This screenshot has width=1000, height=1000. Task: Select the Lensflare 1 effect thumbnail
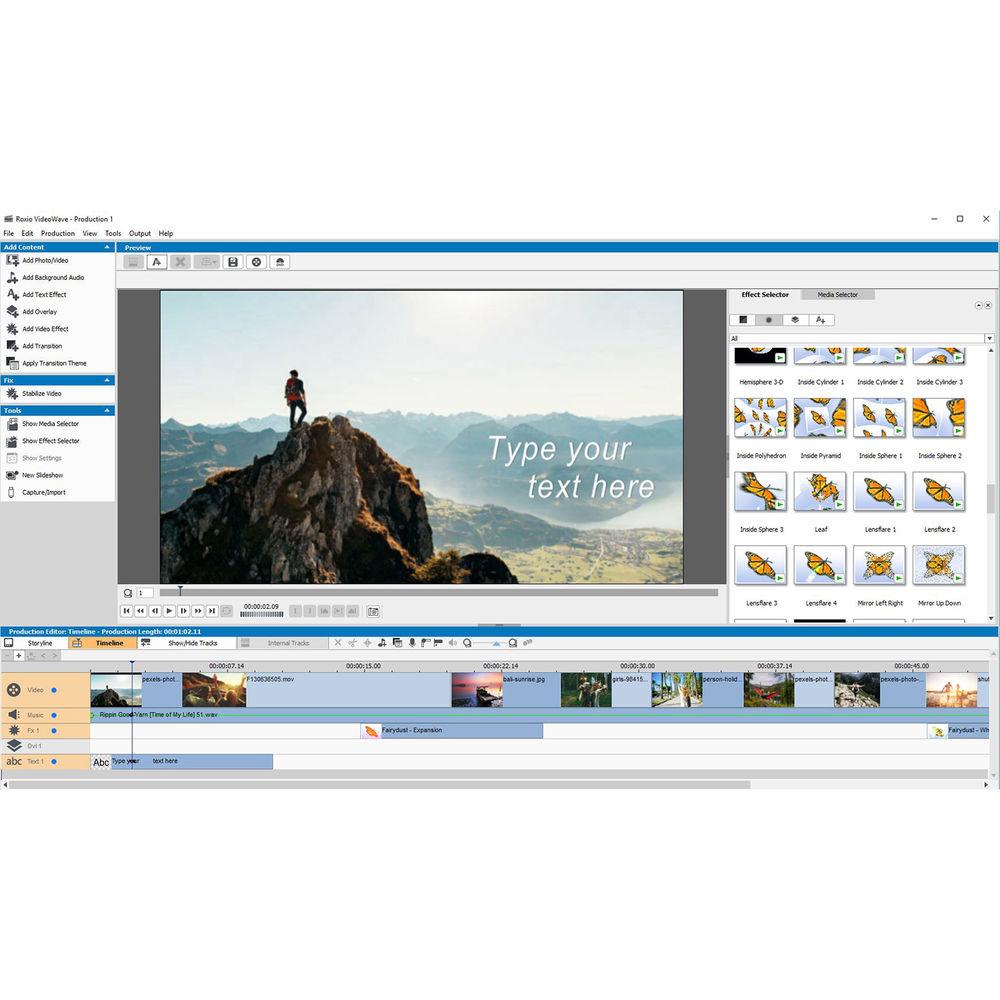[880, 492]
